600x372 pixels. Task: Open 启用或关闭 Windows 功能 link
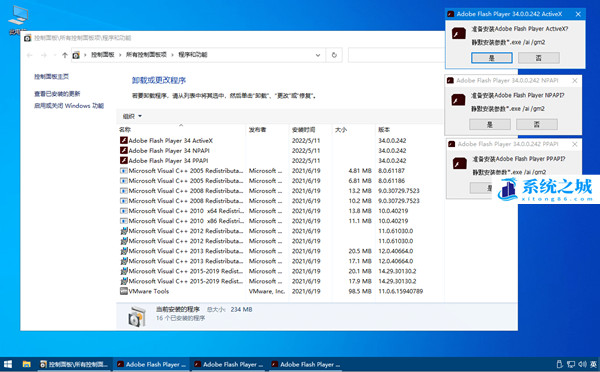click(69, 106)
